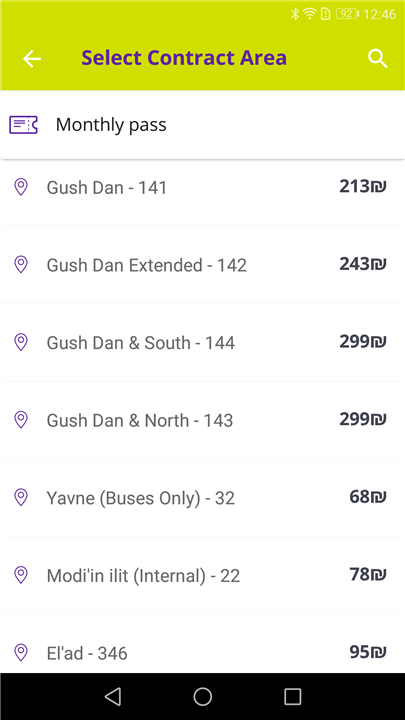405x720 pixels.
Task: Select Gush Dan - 141 contract area
Action: coord(202,187)
